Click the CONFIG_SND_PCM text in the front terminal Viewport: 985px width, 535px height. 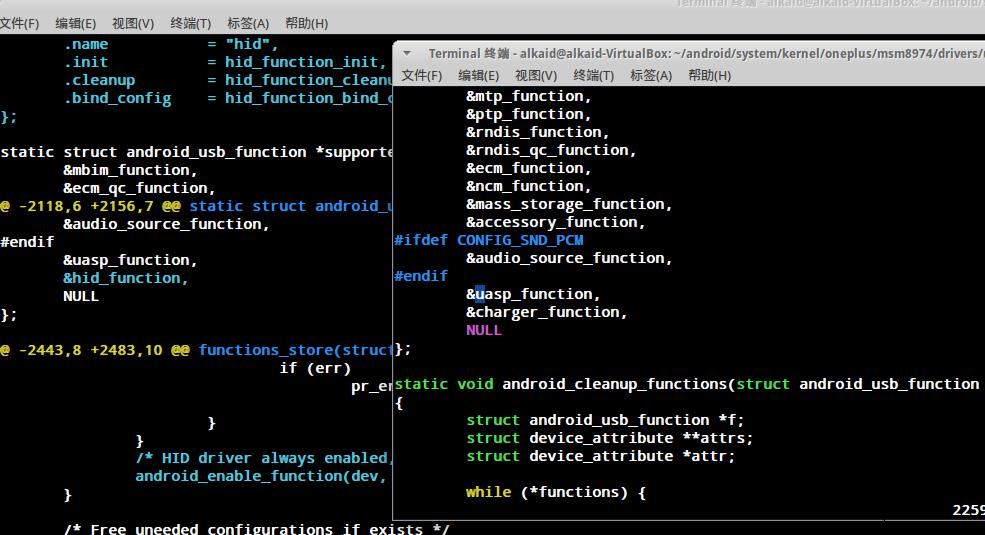pos(520,240)
